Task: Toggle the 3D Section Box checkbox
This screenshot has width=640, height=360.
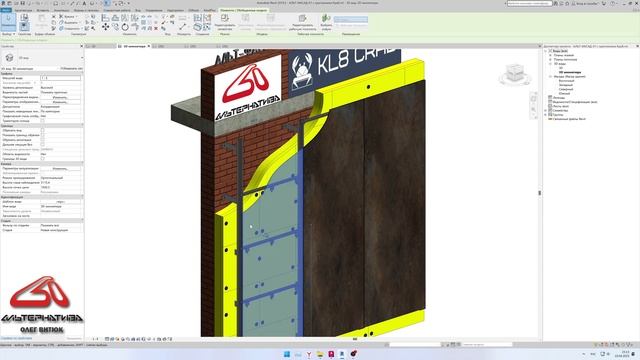Action: [x=42, y=159]
